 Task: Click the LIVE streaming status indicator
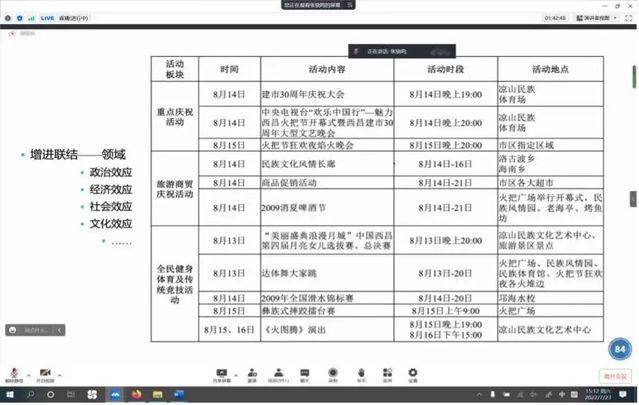tap(46, 18)
